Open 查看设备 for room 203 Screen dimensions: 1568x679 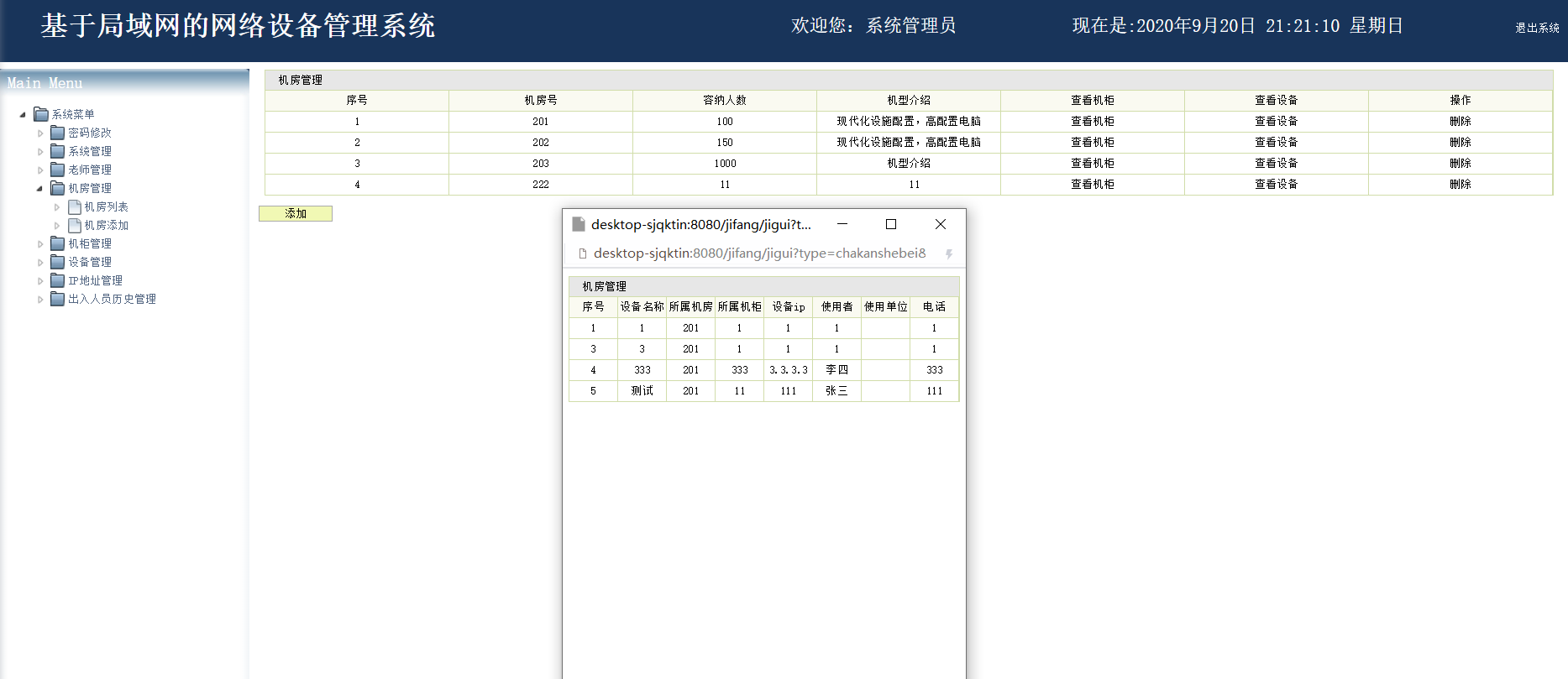click(1276, 163)
